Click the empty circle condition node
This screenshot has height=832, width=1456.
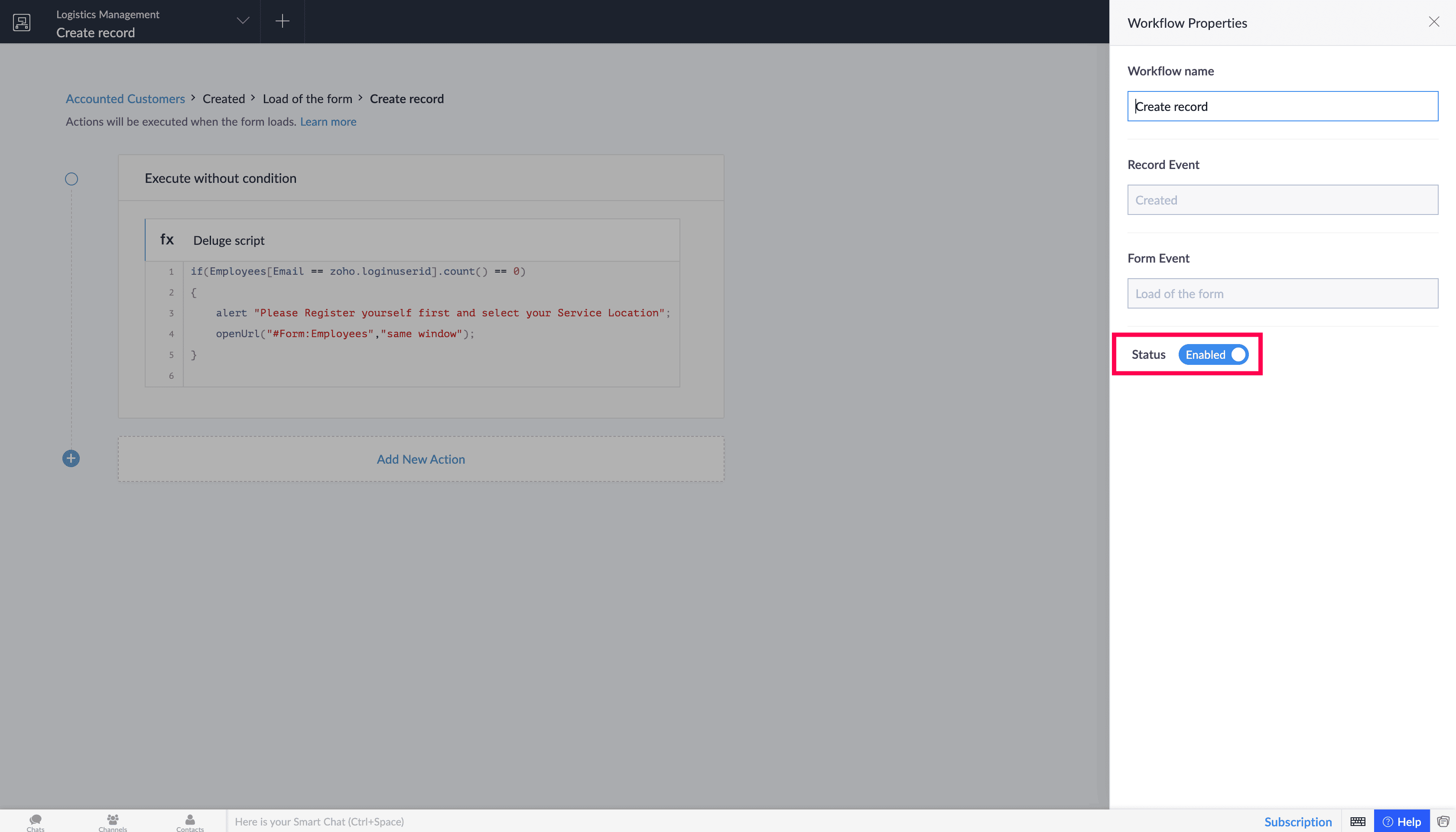[x=71, y=179]
